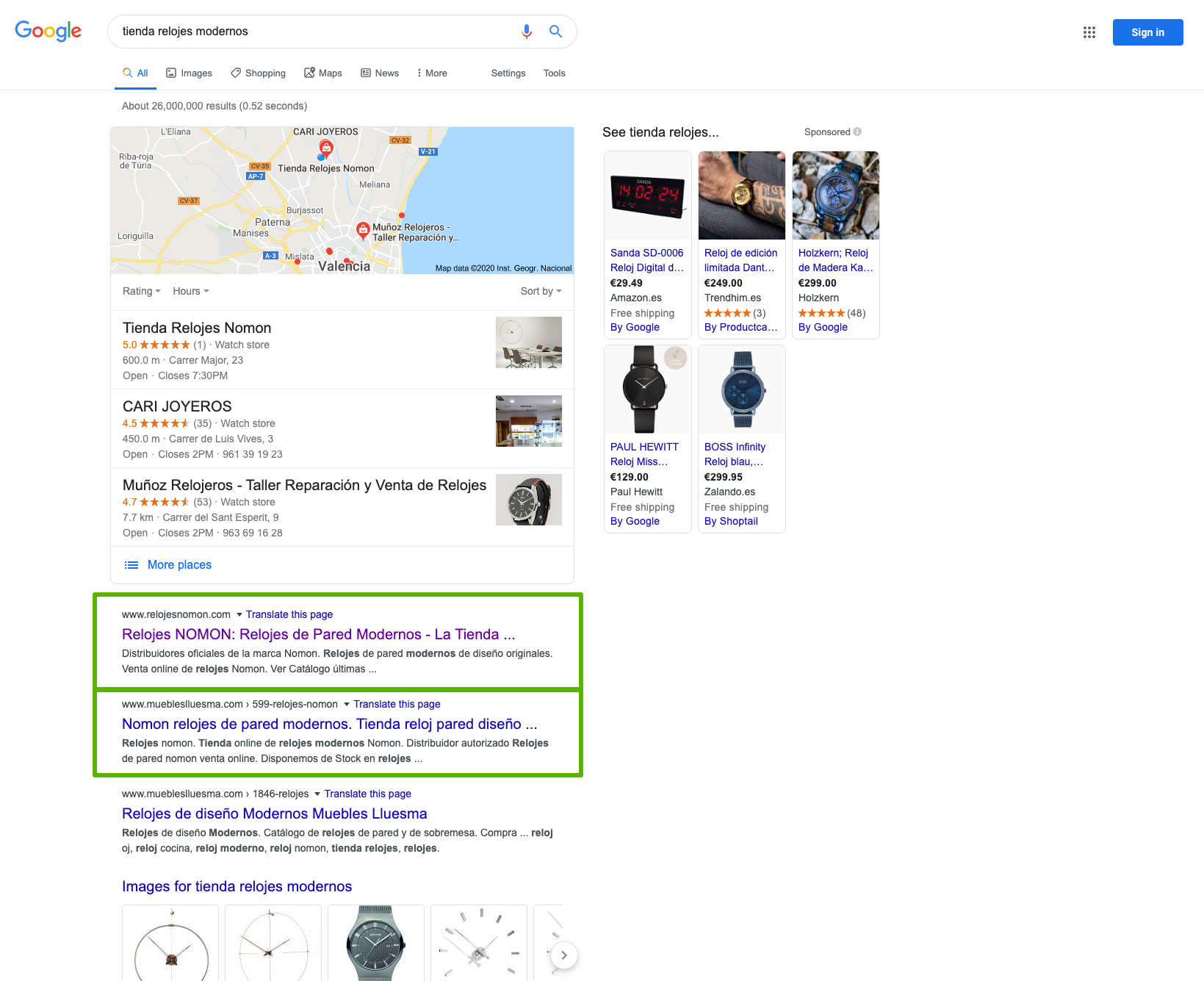1204x981 pixels.
Task: Click the blue search magnifier icon
Action: (x=555, y=32)
